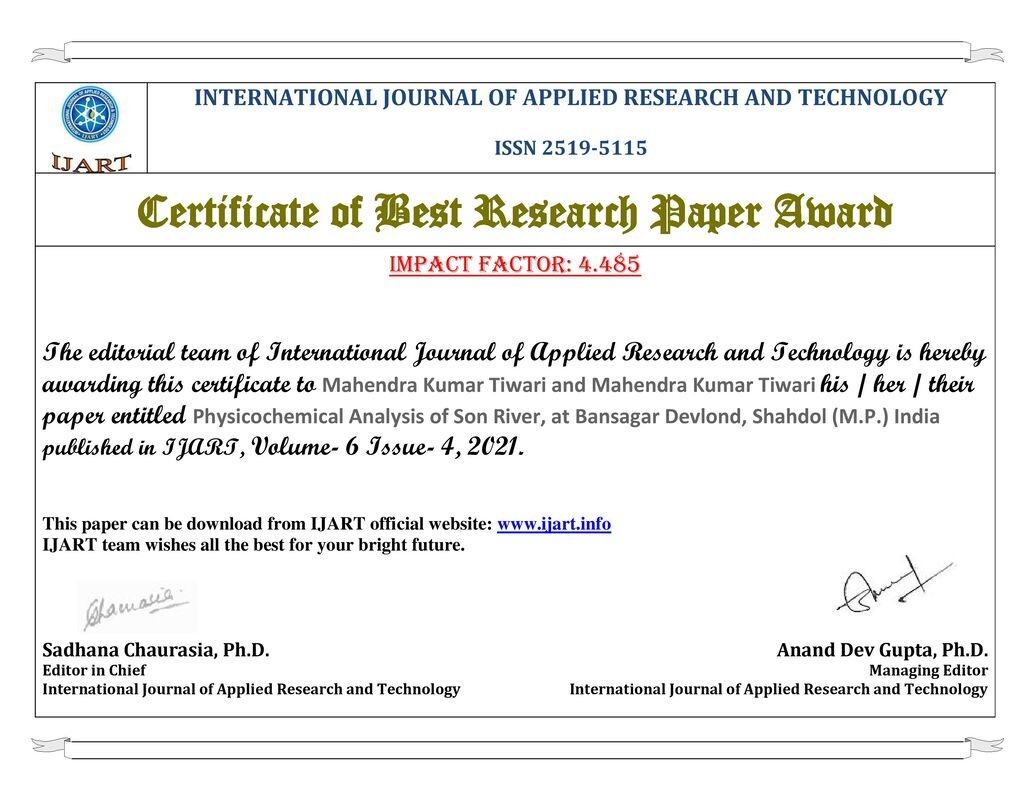Click the ISSN 2519-5115 text
1035x800 pixels.
pyautogui.click(x=570, y=148)
